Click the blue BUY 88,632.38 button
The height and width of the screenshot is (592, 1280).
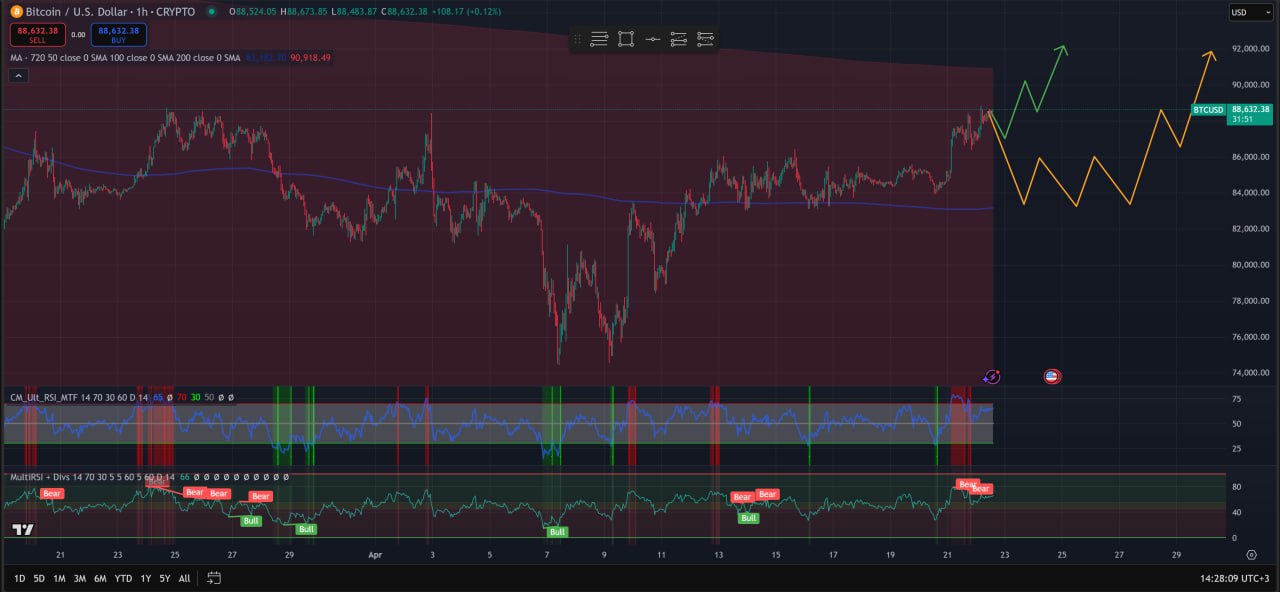(118, 35)
